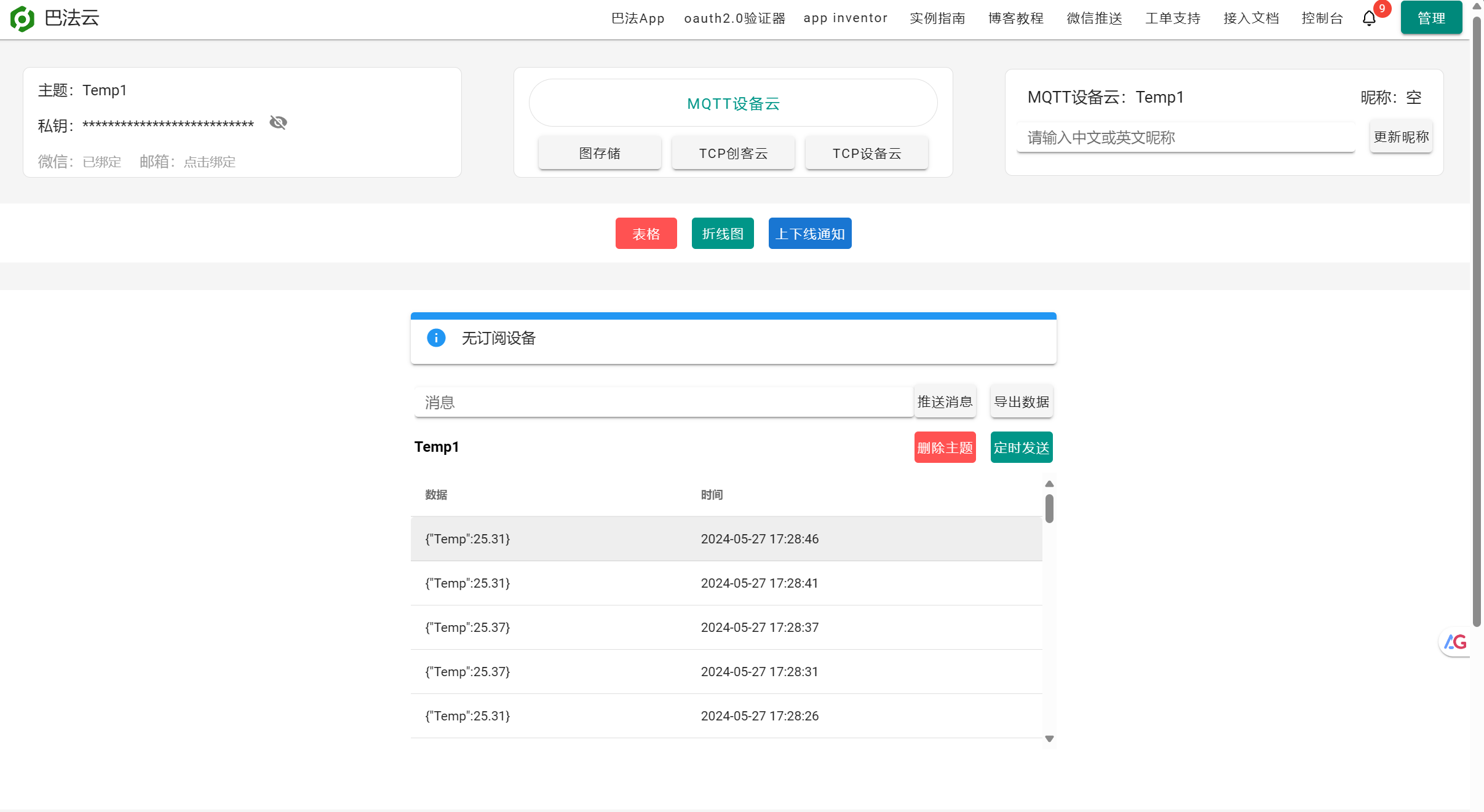Switch to 图存储
The width and height of the screenshot is (1484, 812).
pos(600,153)
